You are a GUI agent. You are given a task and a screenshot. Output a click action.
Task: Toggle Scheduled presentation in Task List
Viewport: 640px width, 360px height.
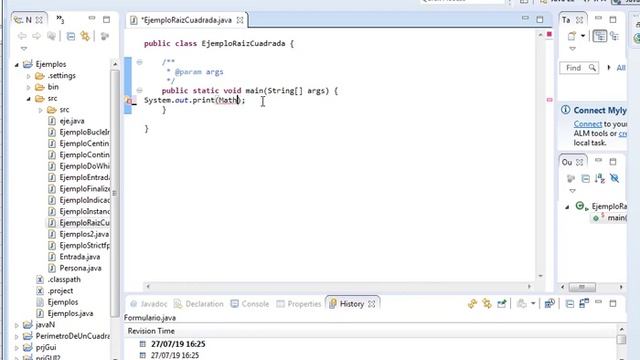tap(615, 36)
